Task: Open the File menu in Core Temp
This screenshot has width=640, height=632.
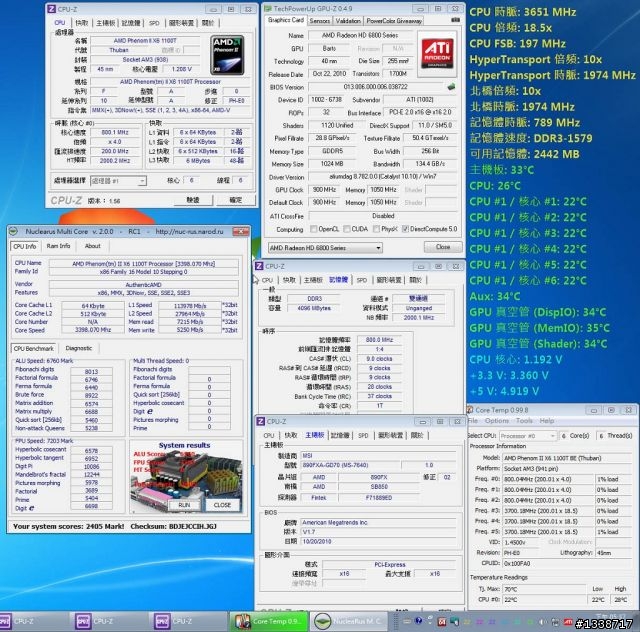Action: pyautogui.click(x=473, y=421)
